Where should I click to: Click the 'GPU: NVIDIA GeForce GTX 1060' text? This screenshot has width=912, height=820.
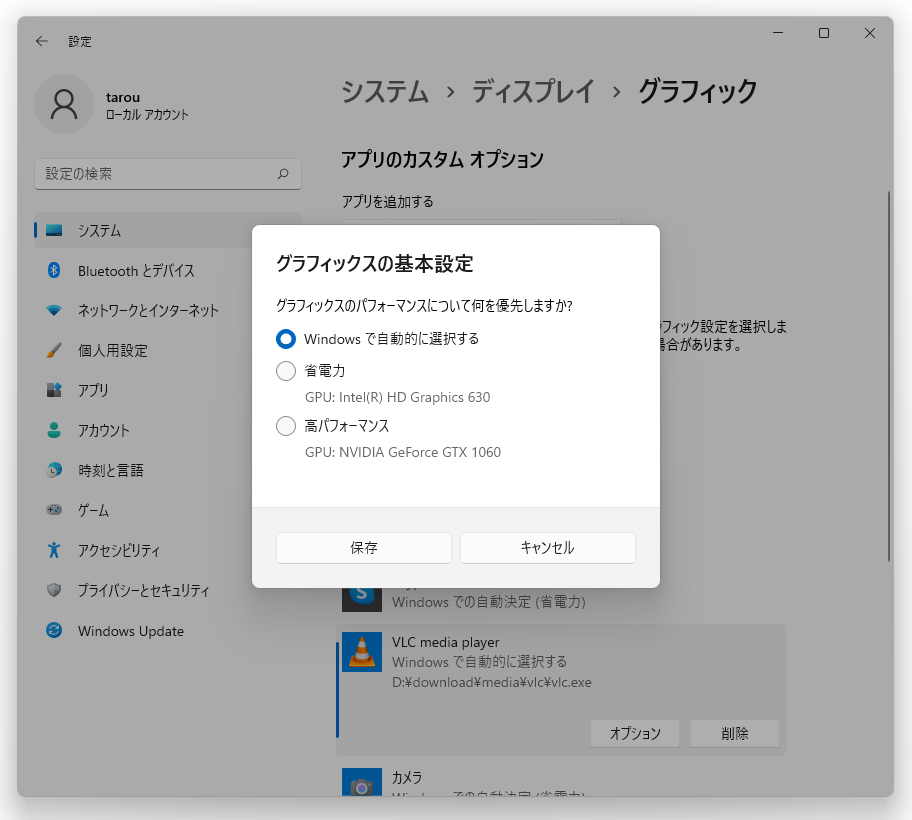402,452
